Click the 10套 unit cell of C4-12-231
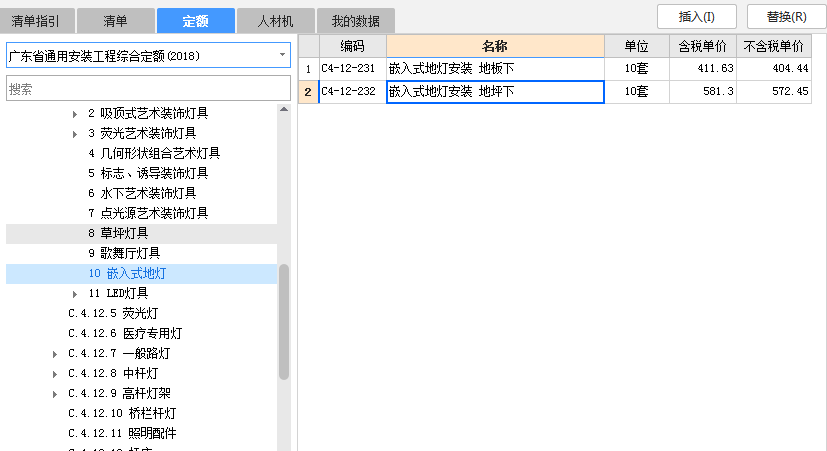This screenshot has width=827, height=451. coord(637,69)
